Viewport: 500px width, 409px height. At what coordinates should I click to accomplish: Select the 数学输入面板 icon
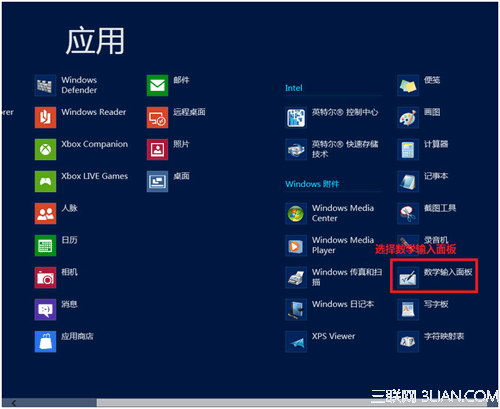click(408, 277)
